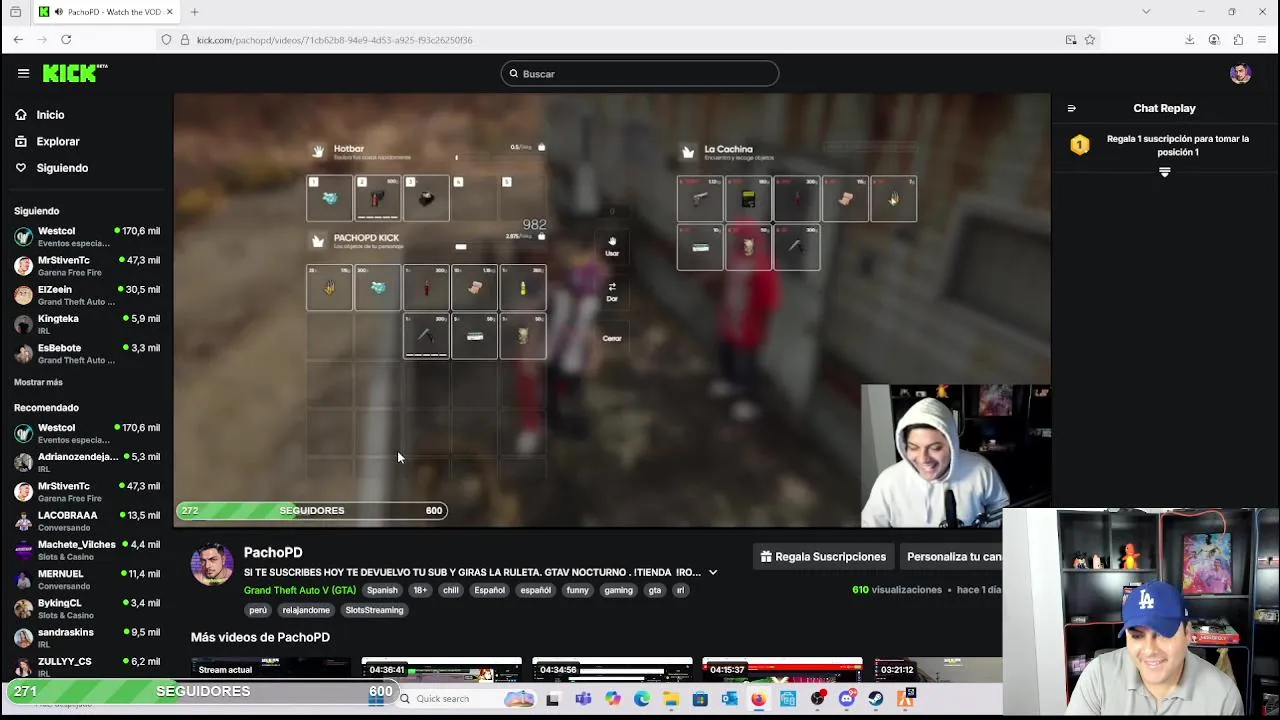The height and width of the screenshot is (720, 1280).
Task: Close the PachoPD browser tab
Action: tap(169, 12)
